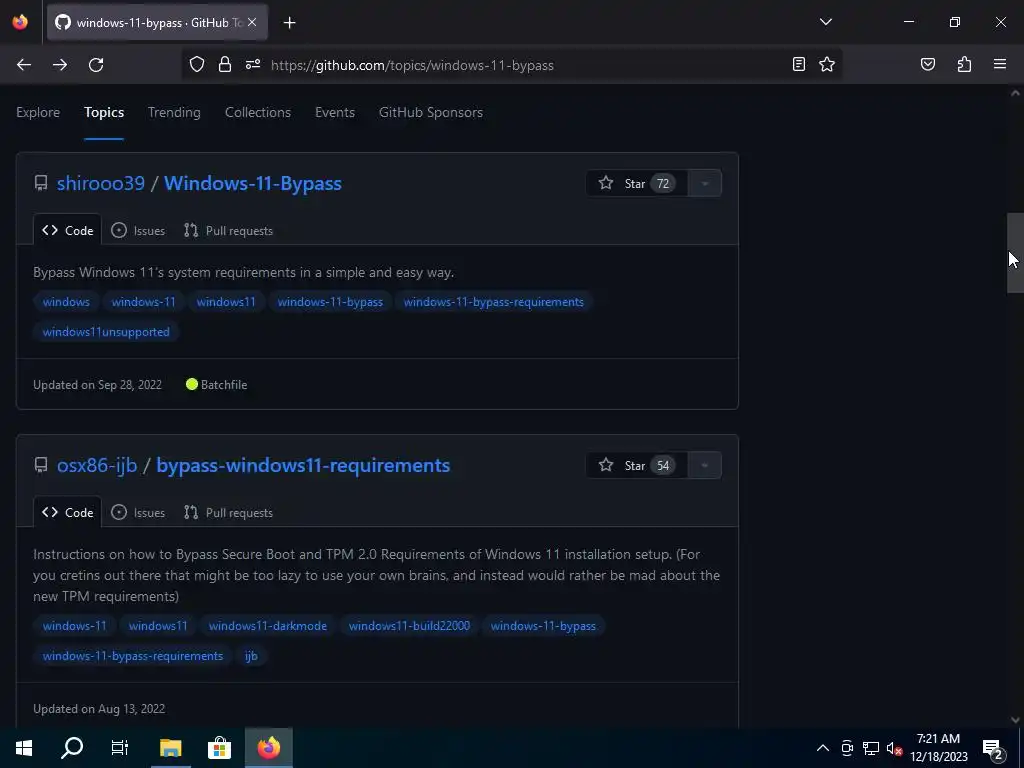Expand the star list dropdown beside Star 54
The height and width of the screenshot is (768, 1024).
(x=705, y=466)
